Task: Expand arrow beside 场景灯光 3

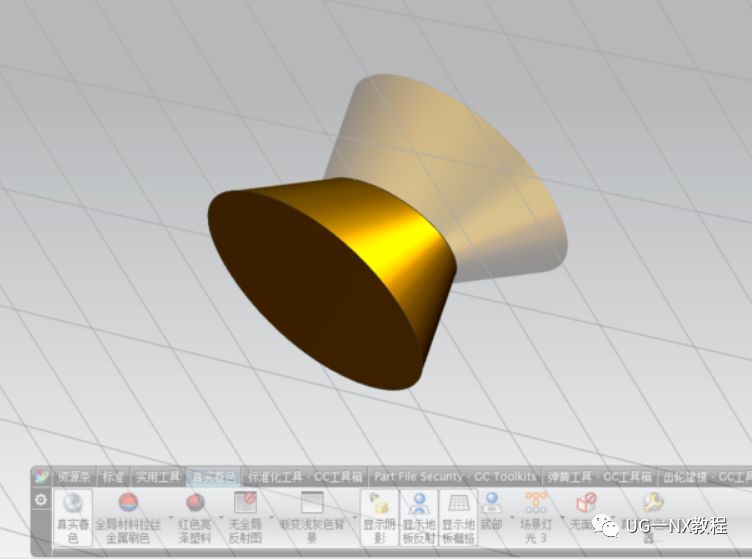Action: 562,518
